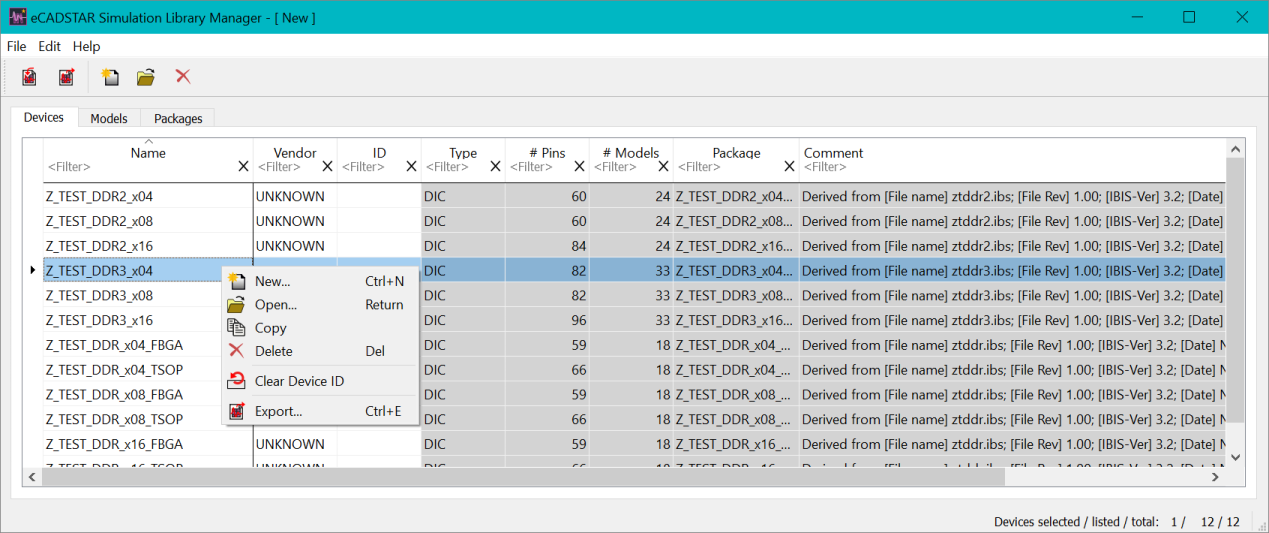Switch to the Packages tab

point(178,118)
